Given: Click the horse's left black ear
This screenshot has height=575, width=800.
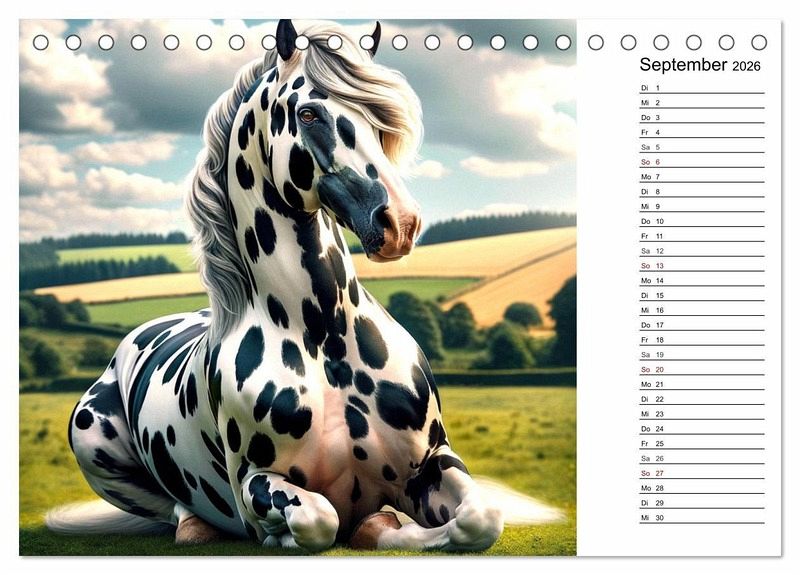Looking at the screenshot, I should (x=286, y=40).
